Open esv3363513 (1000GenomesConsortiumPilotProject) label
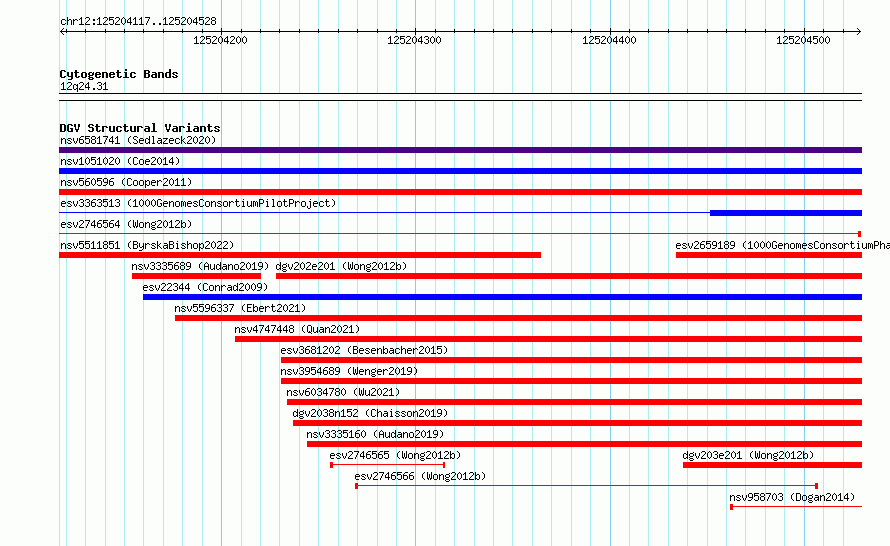The width and height of the screenshot is (890, 546). point(198,203)
